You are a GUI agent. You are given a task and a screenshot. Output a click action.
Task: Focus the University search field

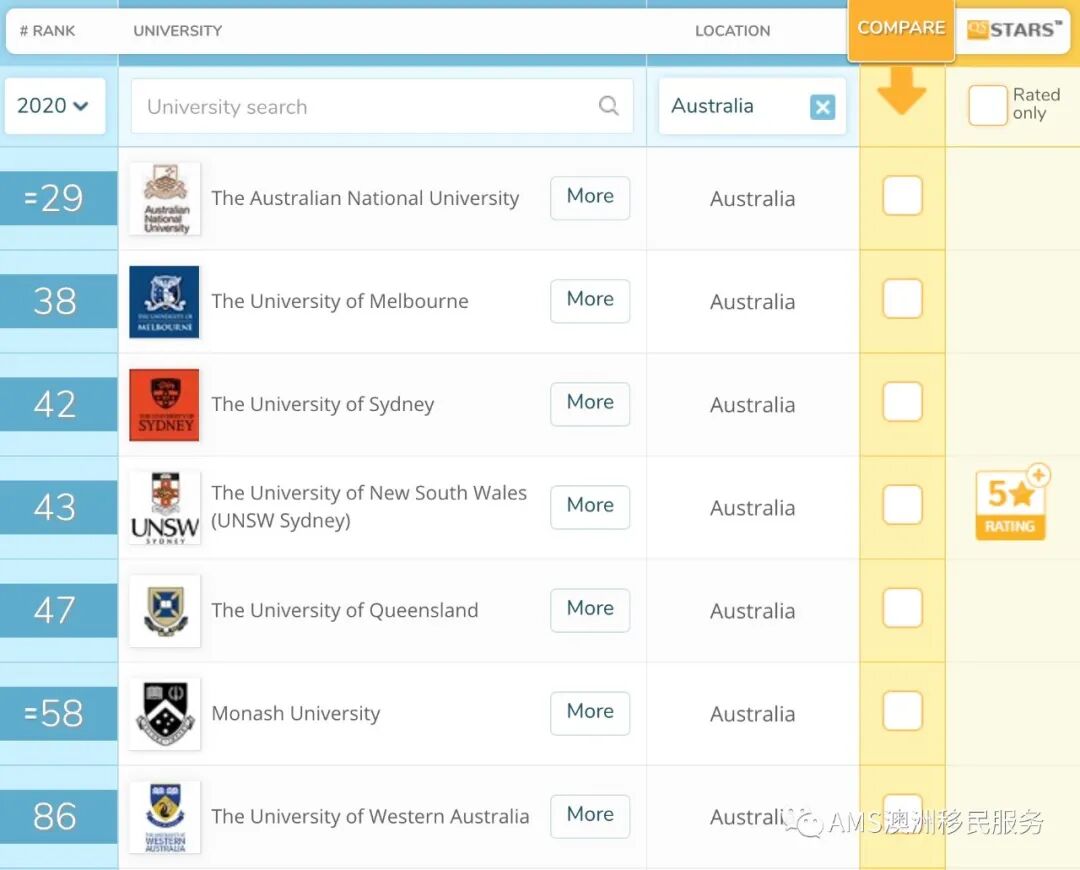pyautogui.click(x=382, y=106)
